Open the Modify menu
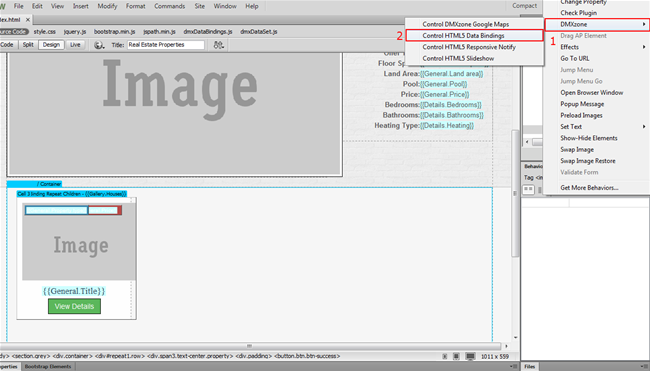 tap(107, 6)
